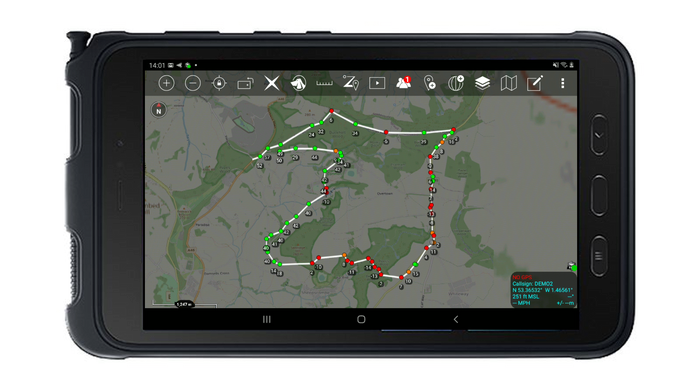
Task: Tap the Android back arrow
Action: coord(456,319)
